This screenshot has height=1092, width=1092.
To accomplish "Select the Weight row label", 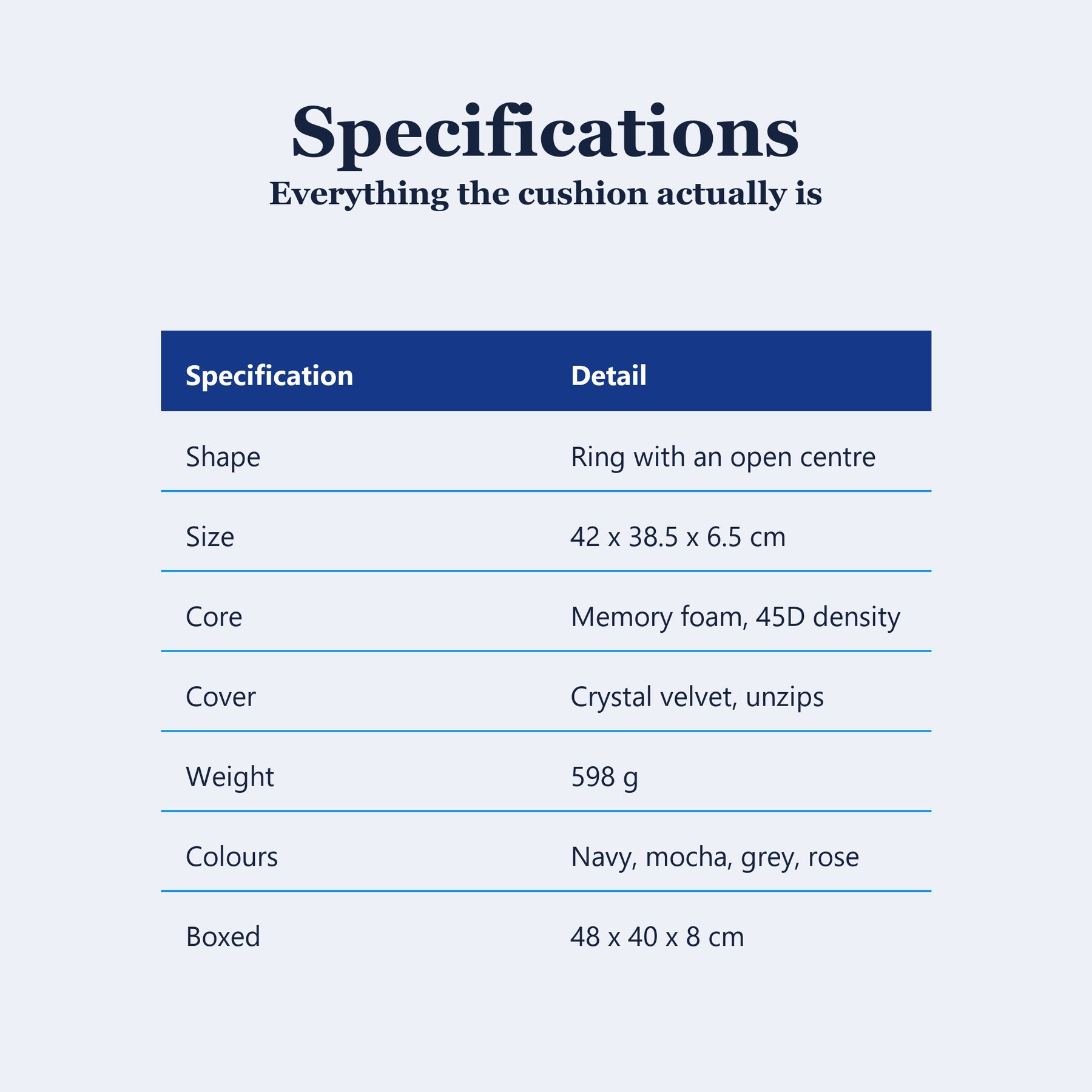I will coord(229,778).
